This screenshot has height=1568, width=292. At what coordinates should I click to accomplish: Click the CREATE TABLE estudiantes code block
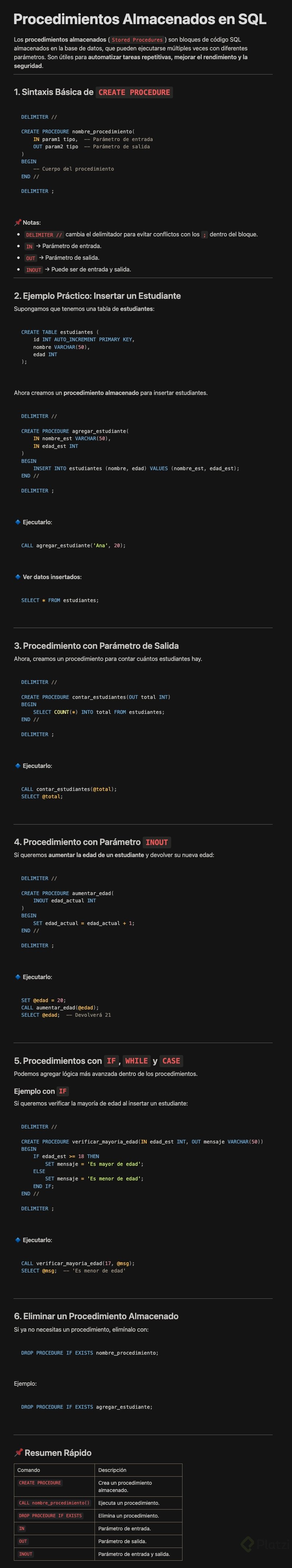(x=78, y=347)
